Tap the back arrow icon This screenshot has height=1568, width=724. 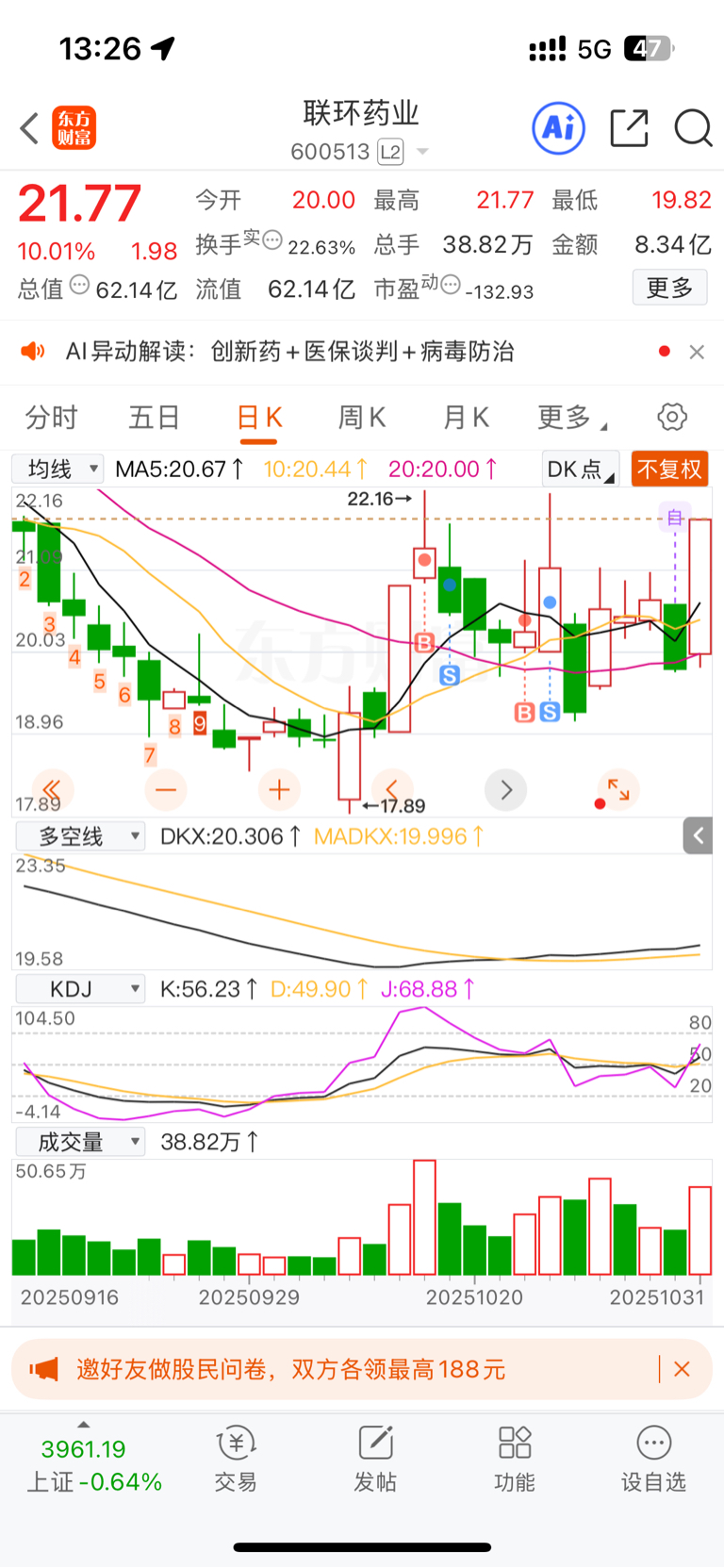tap(29, 128)
